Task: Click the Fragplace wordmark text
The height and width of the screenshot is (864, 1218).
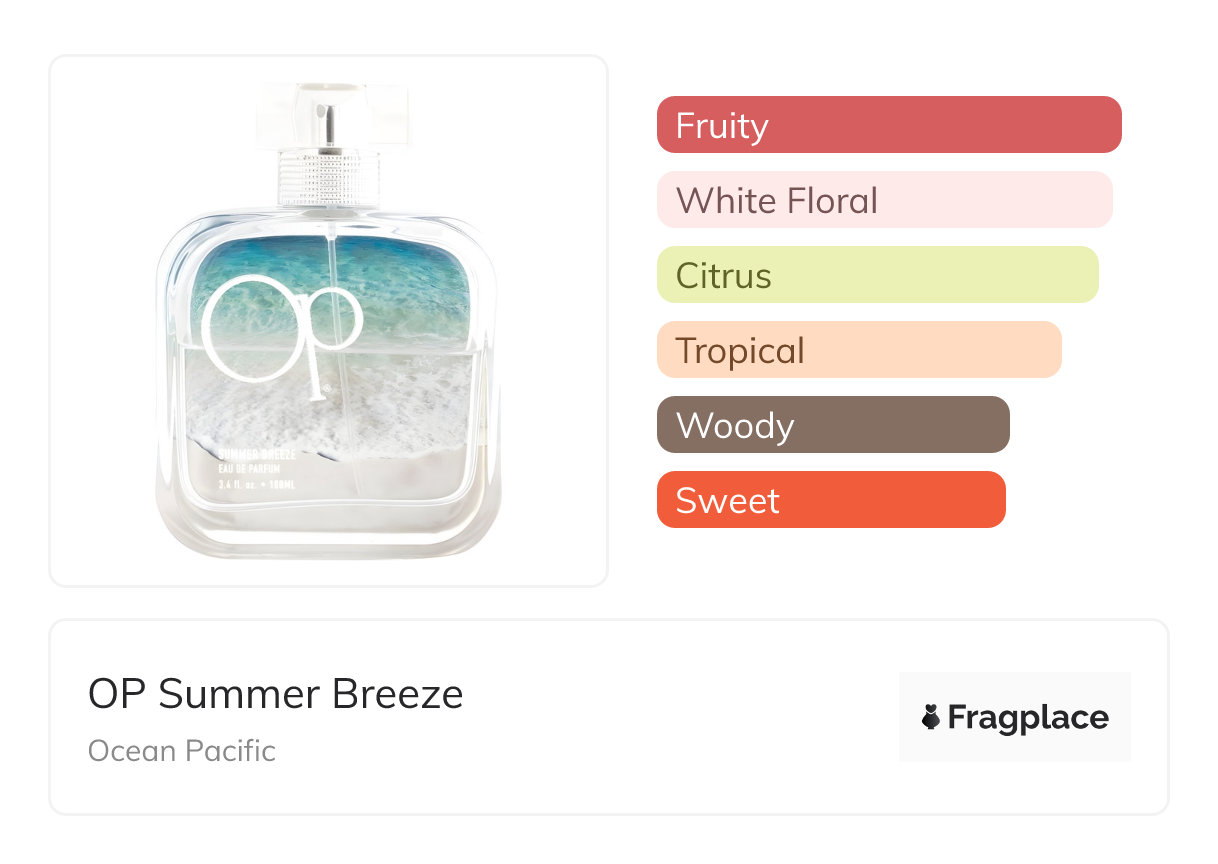Action: click(x=1028, y=718)
